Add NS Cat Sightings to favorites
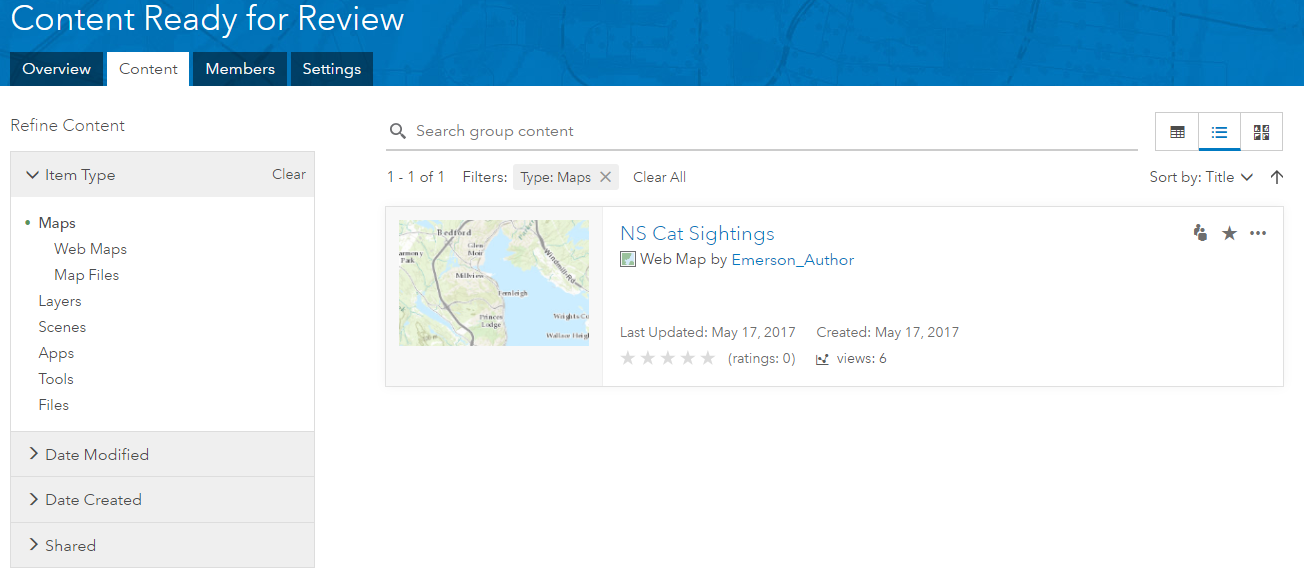The height and width of the screenshot is (581, 1304). (x=1230, y=233)
